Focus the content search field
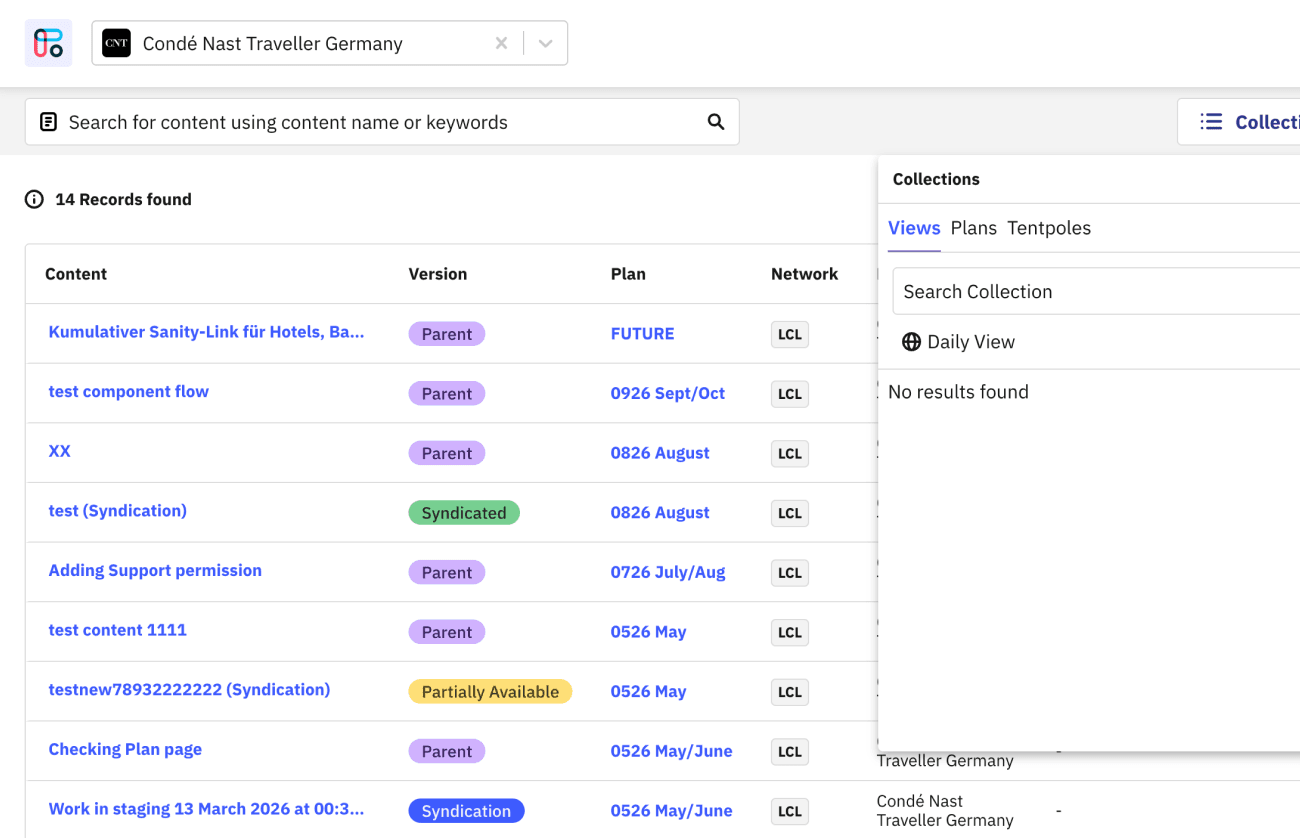This screenshot has width=1300, height=838. [x=382, y=122]
